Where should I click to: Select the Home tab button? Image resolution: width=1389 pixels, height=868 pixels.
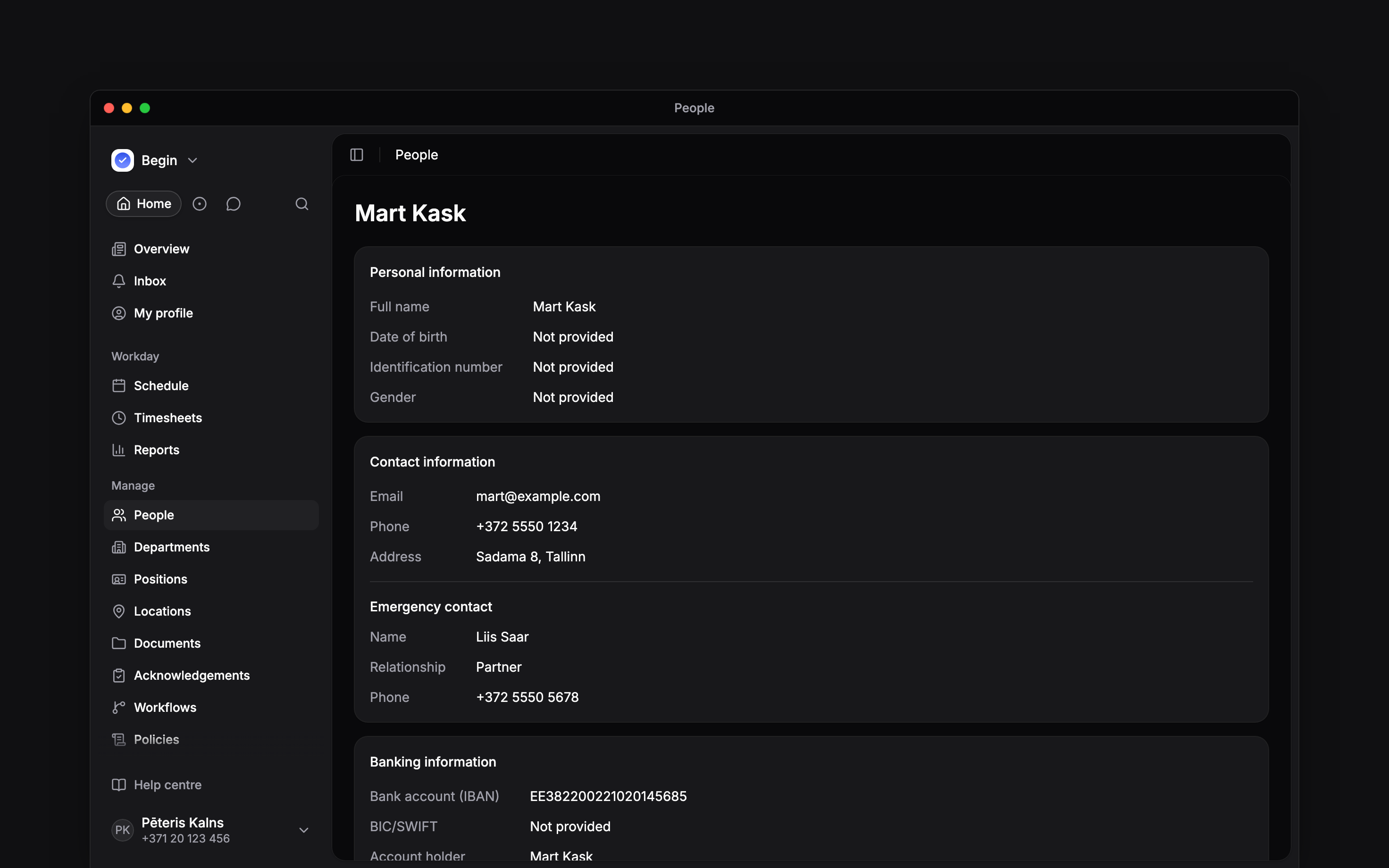tap(143, 204)
